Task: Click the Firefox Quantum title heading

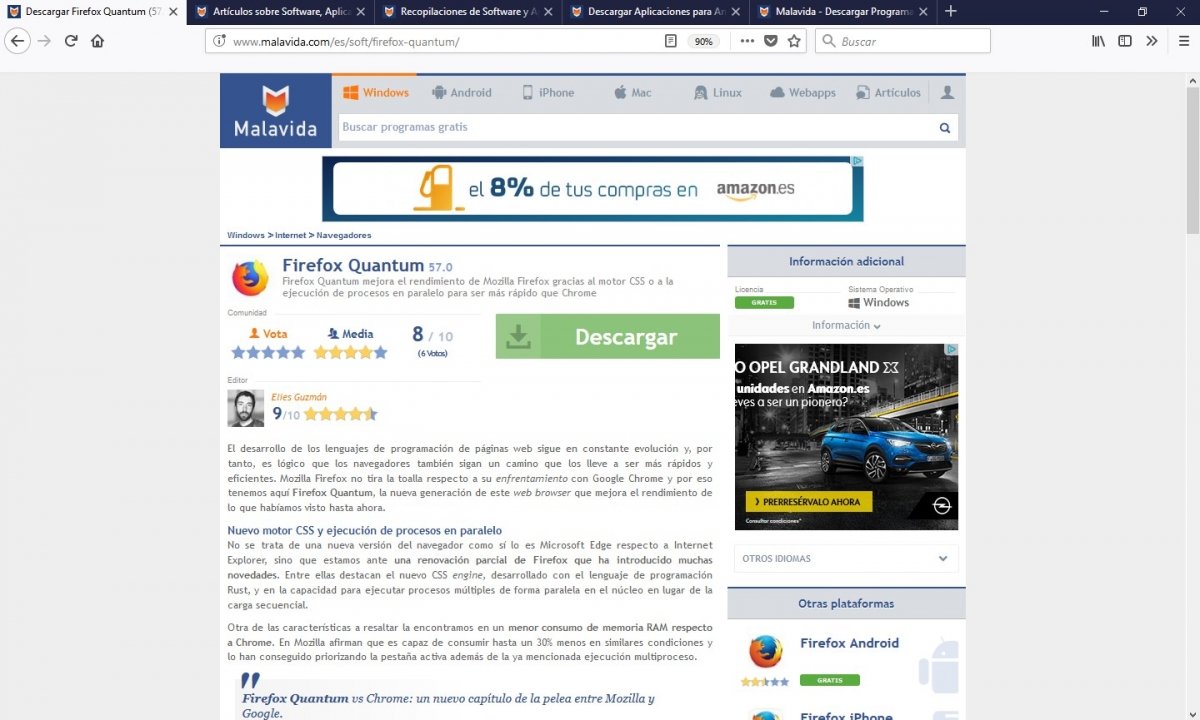Action: tap(353, 266)
